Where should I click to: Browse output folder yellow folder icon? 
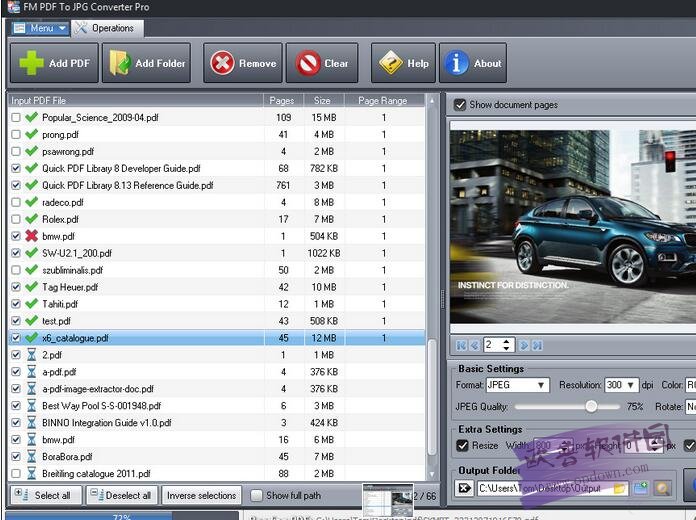620,488
